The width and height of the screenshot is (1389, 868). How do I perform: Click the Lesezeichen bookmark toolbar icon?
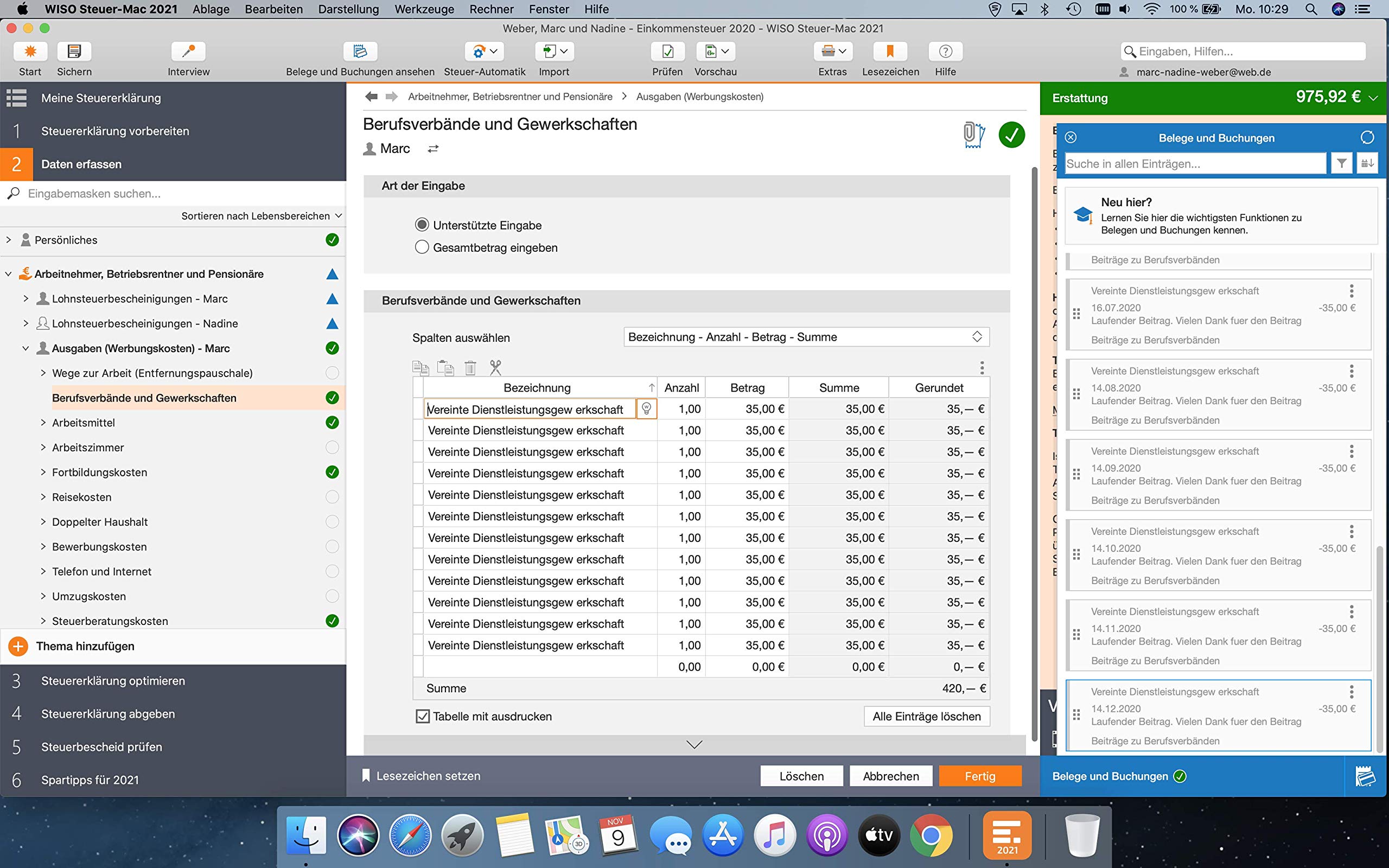click(x=890, y=52)
